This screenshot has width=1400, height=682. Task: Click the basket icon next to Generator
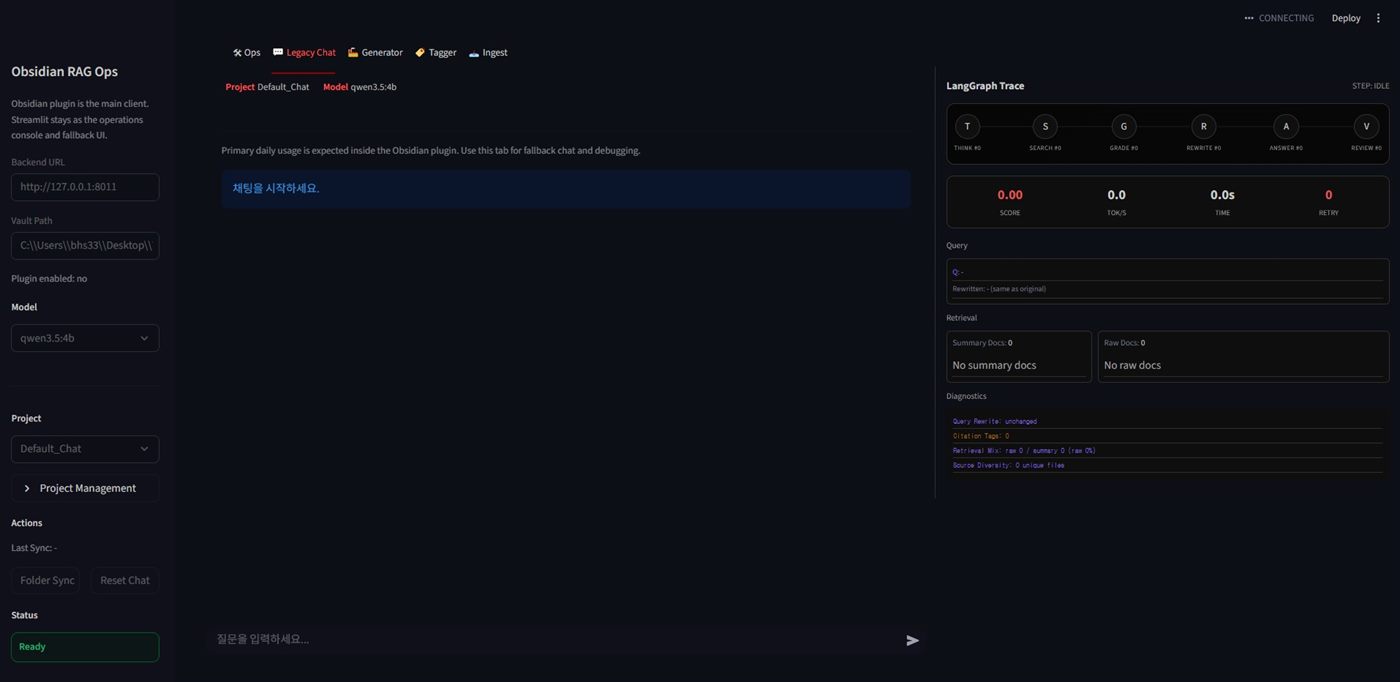click(352, 52)
